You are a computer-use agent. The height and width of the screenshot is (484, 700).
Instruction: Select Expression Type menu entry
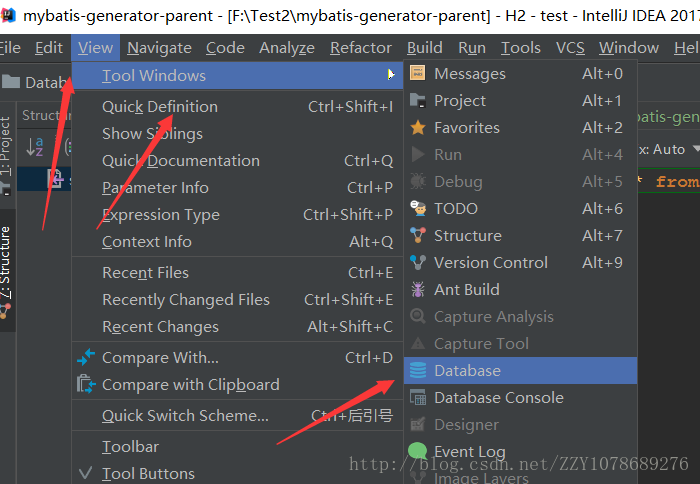(x=237, y=215)
